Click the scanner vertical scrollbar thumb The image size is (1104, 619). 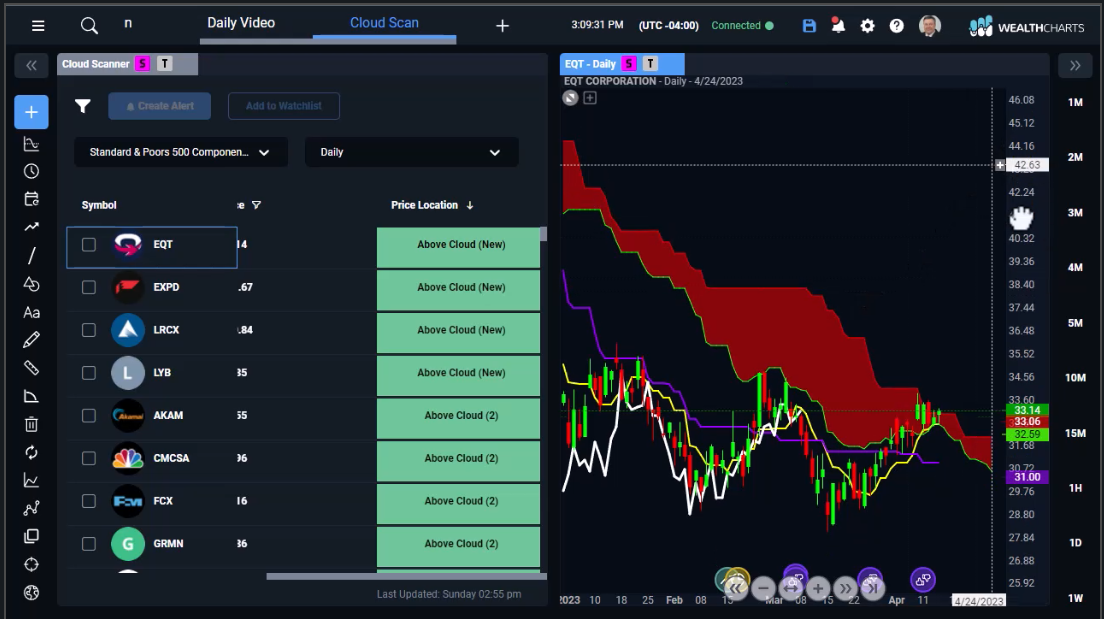[x=543, y=234]
